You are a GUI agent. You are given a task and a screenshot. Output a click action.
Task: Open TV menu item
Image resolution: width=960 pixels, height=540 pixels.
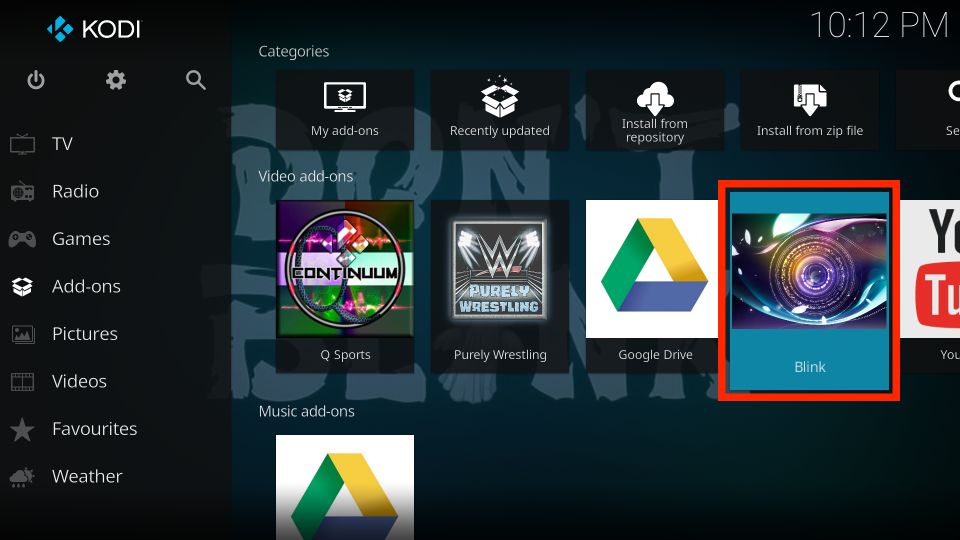click(62, 144)
